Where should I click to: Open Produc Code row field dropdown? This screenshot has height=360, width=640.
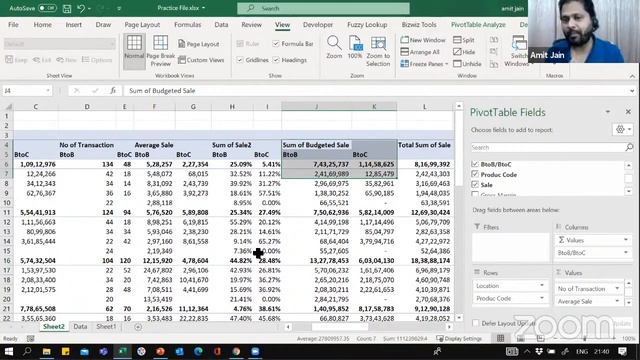point(542,298)
